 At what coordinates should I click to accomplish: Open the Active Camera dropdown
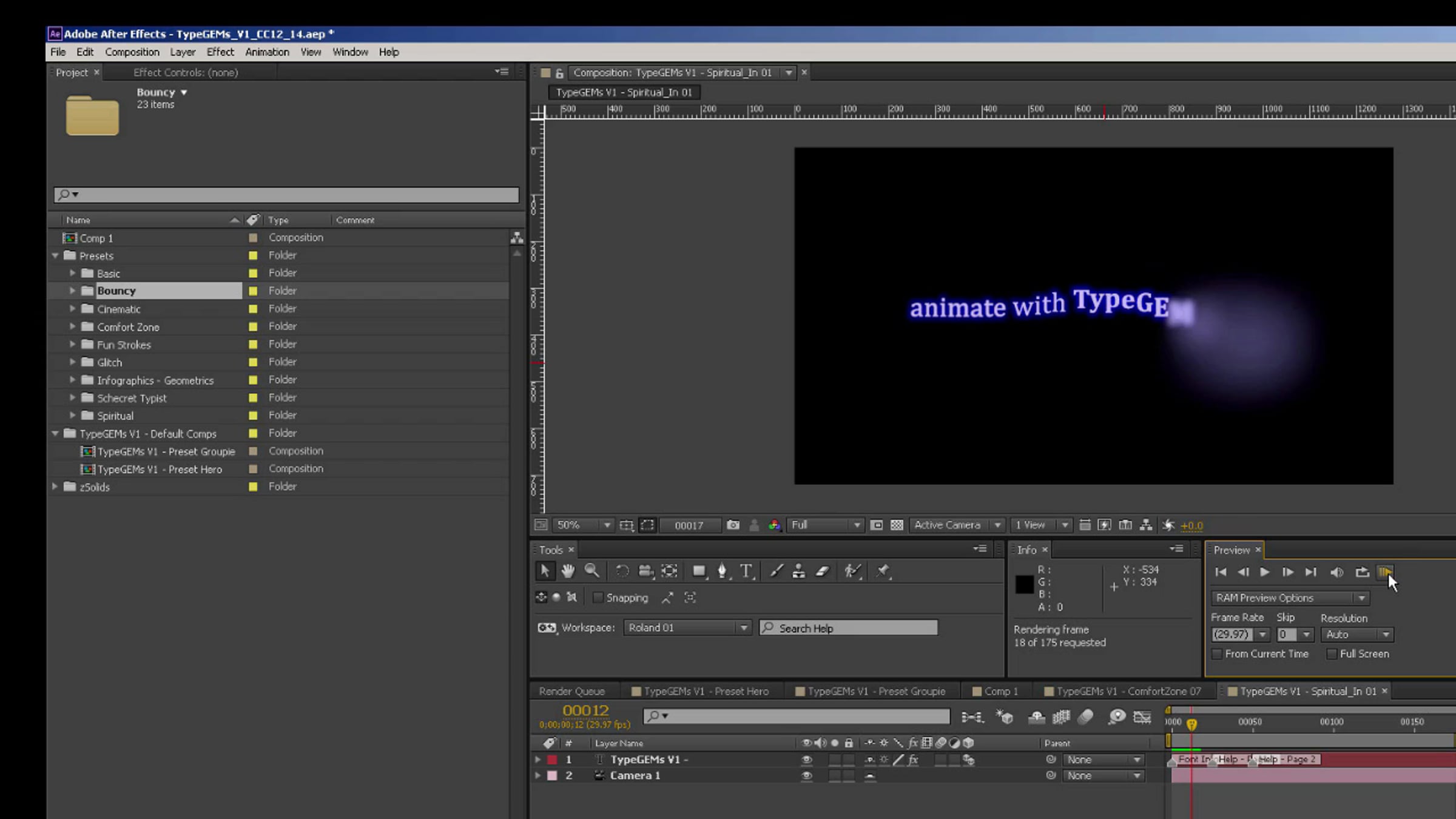pos(957,525)
